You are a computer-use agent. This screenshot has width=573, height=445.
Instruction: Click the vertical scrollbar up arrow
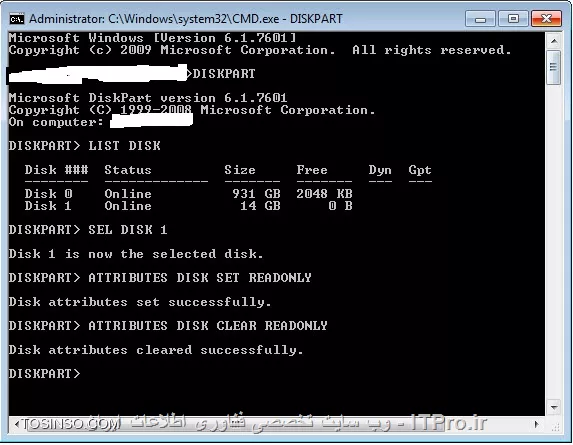tap(554, 41)
